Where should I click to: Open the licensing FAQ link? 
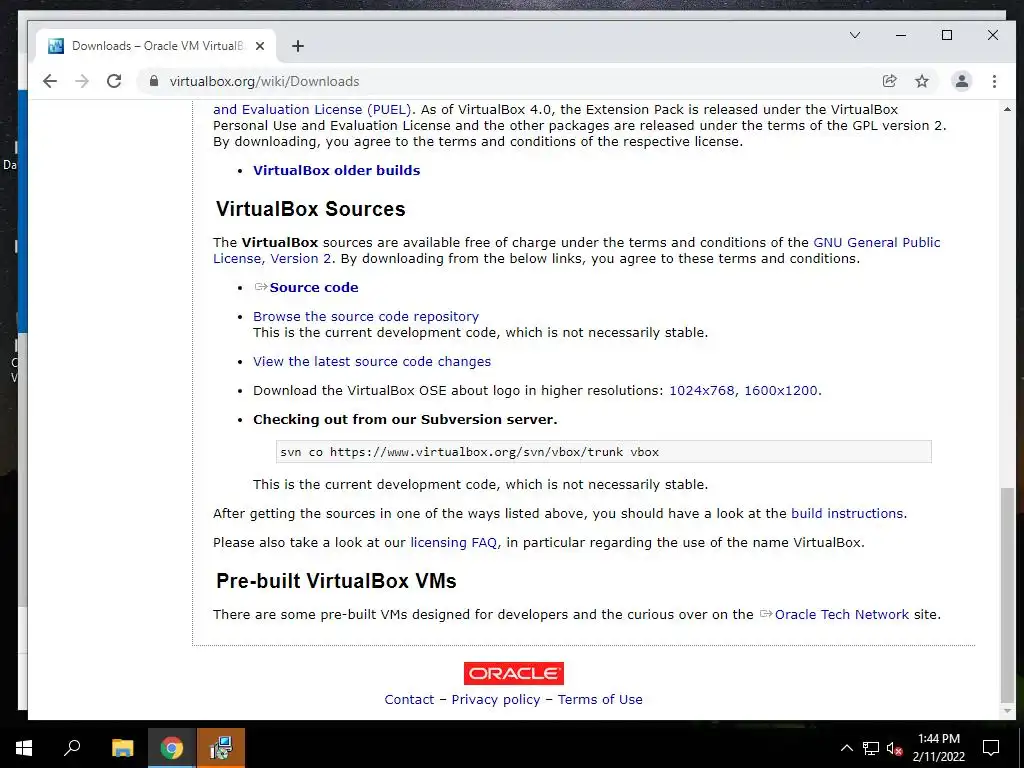453,542
